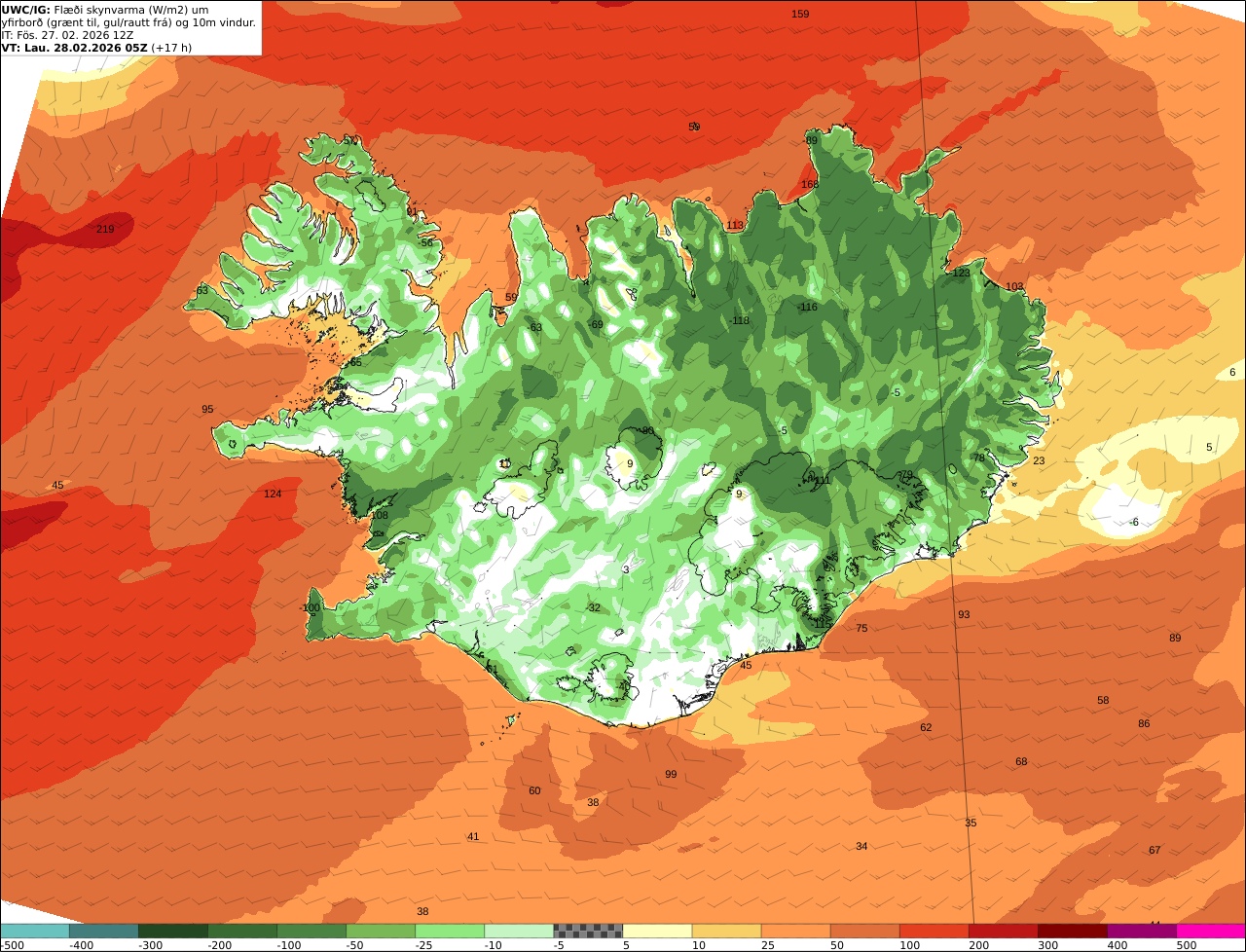Select the -69 value in north Iceland
The height and width of the screenshot is (952, 1246).
[595, 324]
